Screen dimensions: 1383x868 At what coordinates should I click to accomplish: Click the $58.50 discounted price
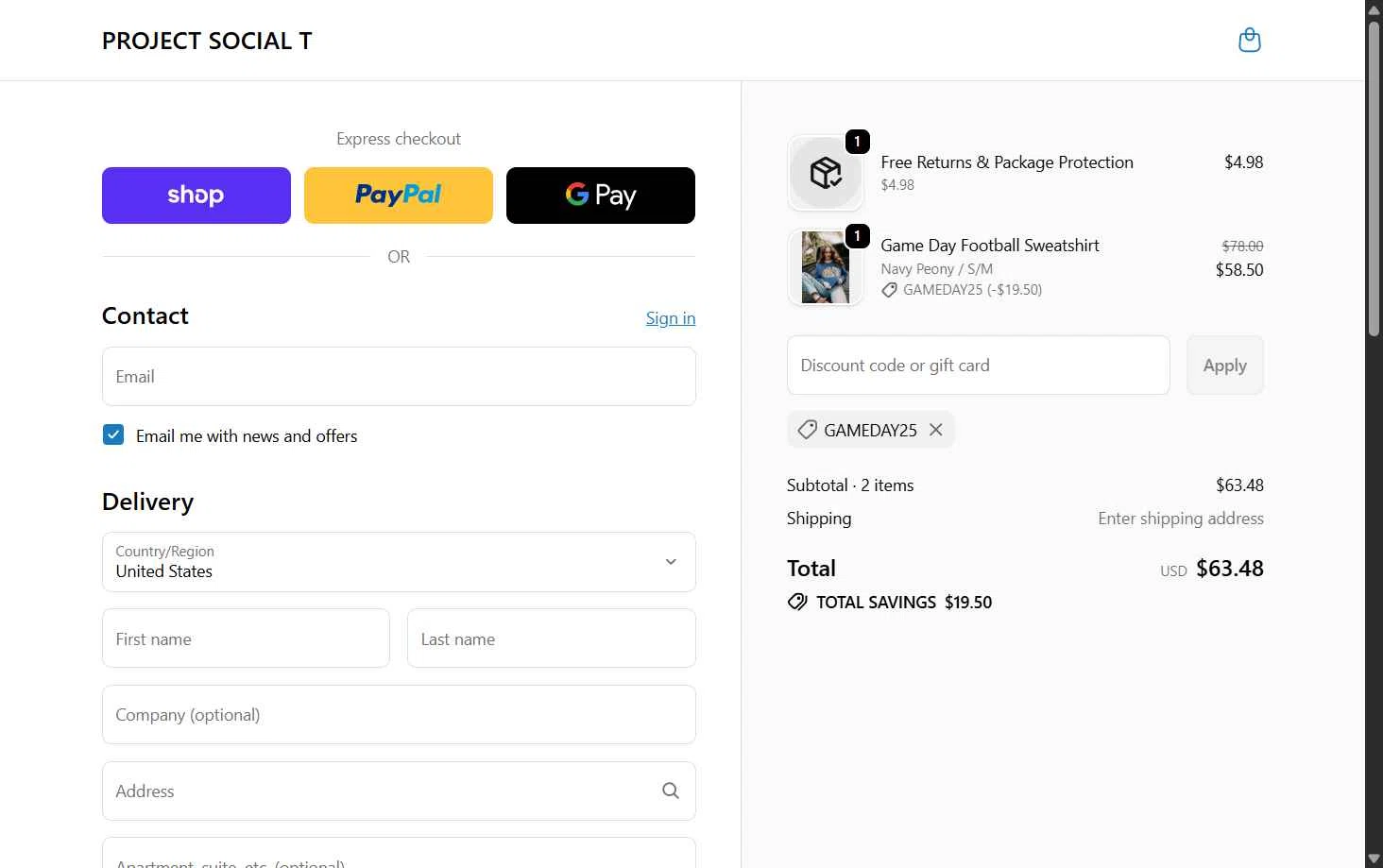1239,270
